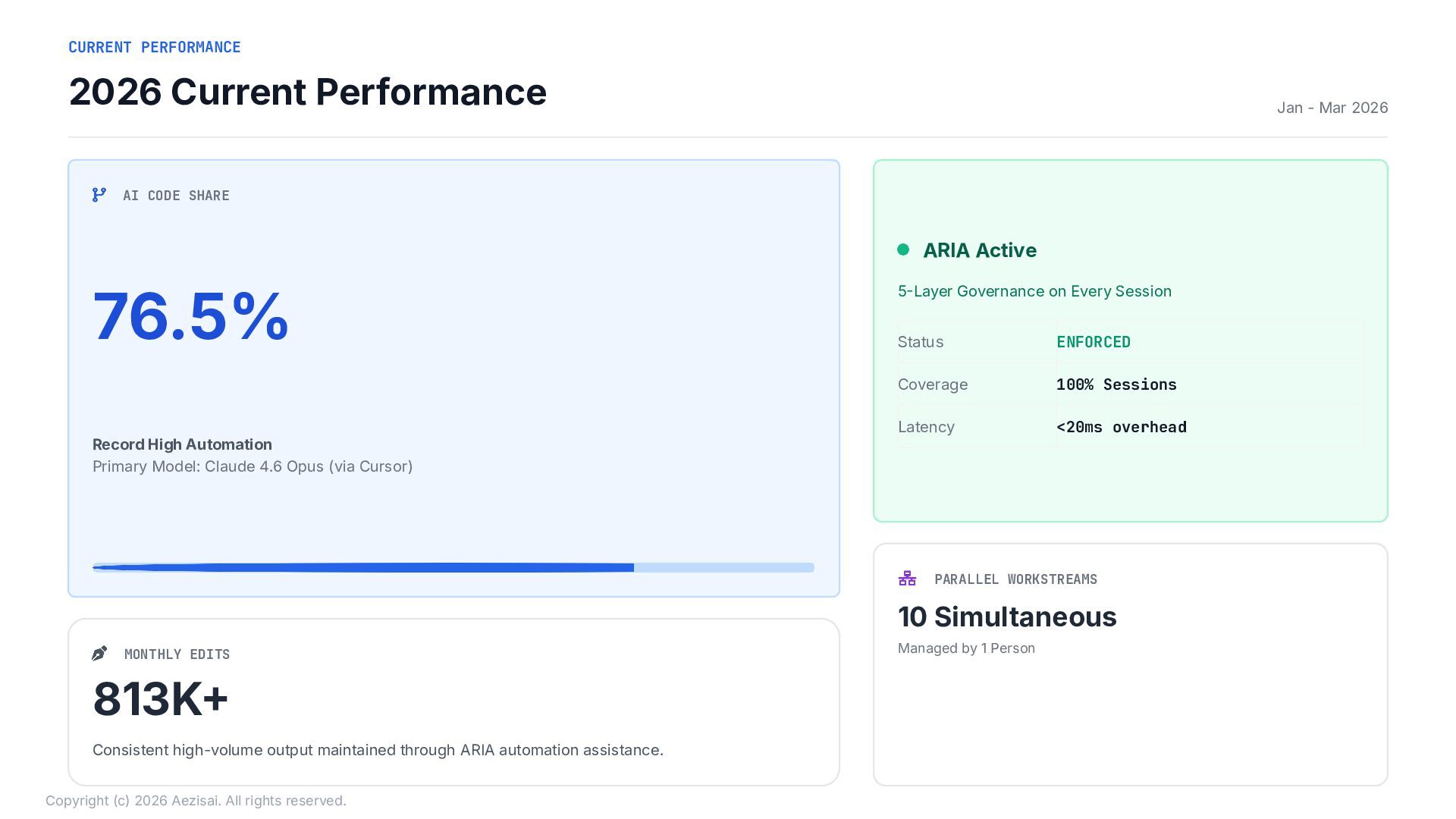1456x819 pixels.
Task: Click the Jan - Mar 2026 date range
Action: click(1332, 108)
